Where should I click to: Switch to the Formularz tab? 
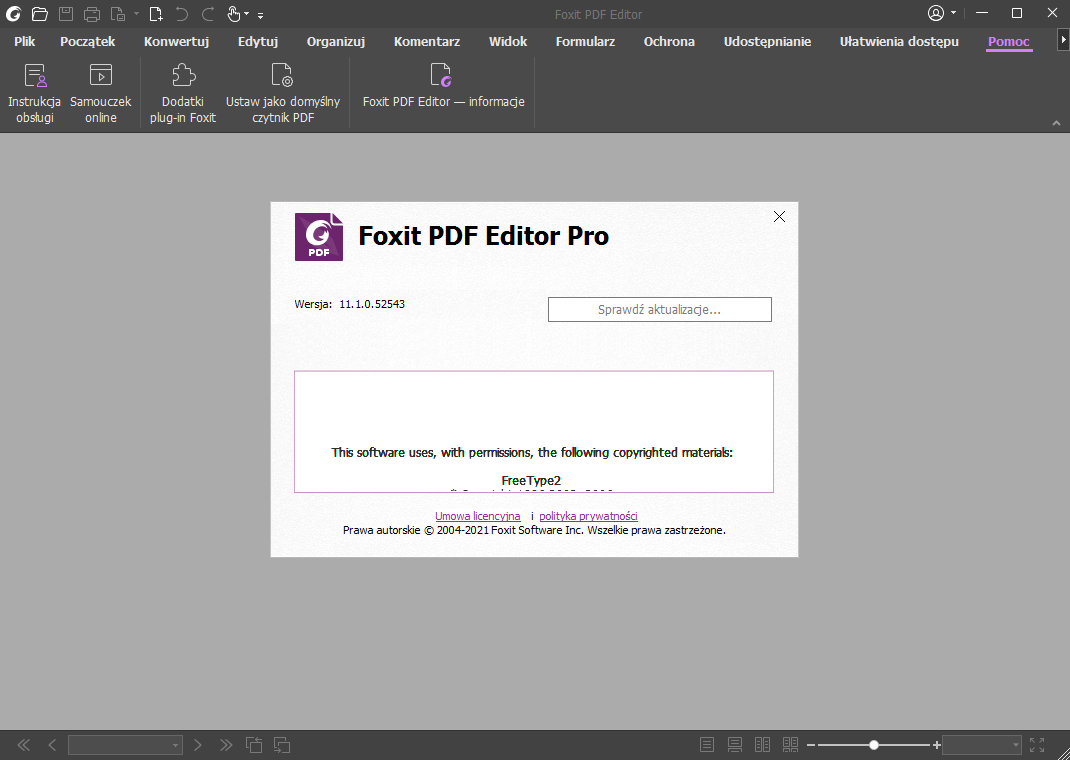[585, 42]
